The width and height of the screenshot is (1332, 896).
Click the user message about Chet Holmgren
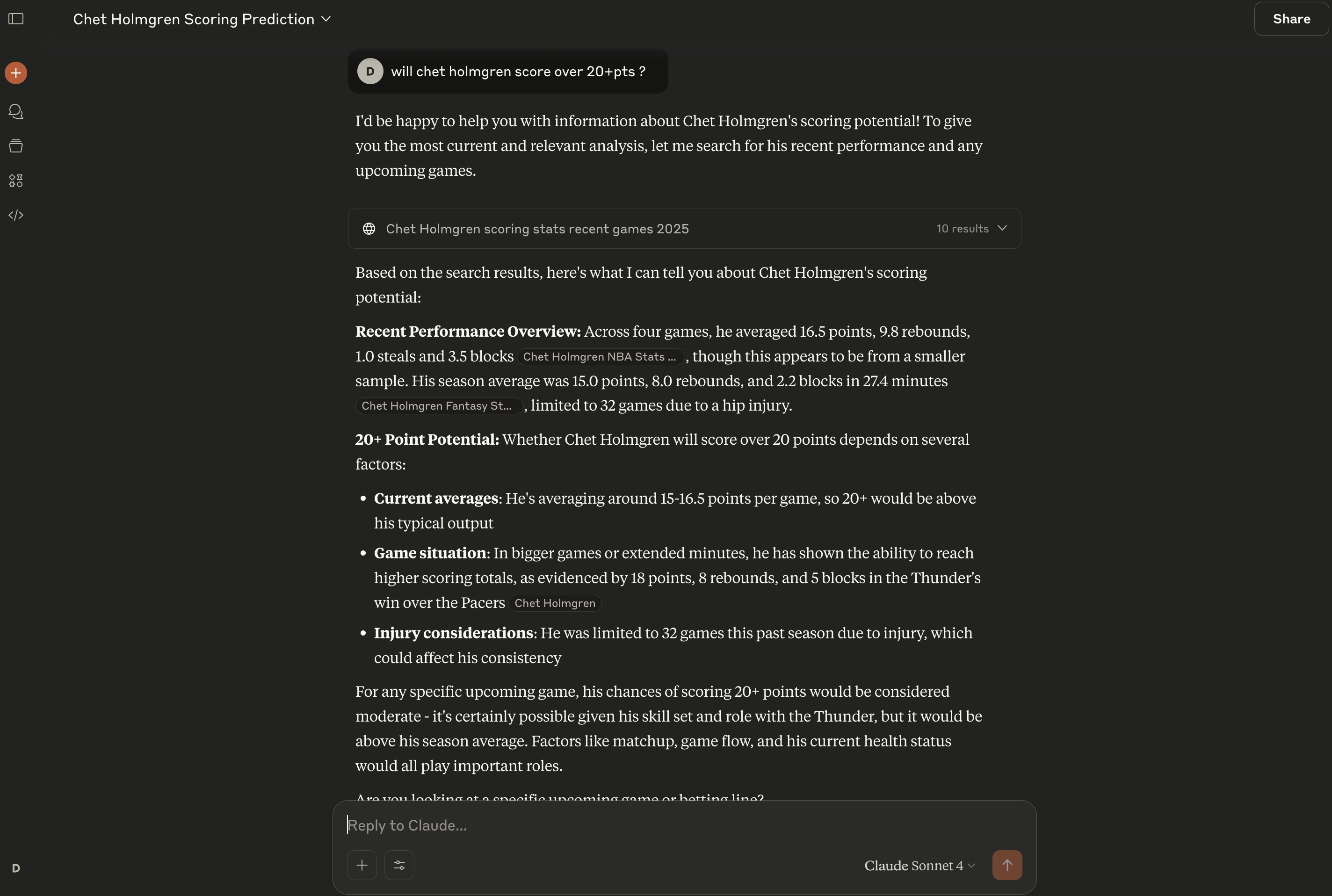[x=518, y=72]
